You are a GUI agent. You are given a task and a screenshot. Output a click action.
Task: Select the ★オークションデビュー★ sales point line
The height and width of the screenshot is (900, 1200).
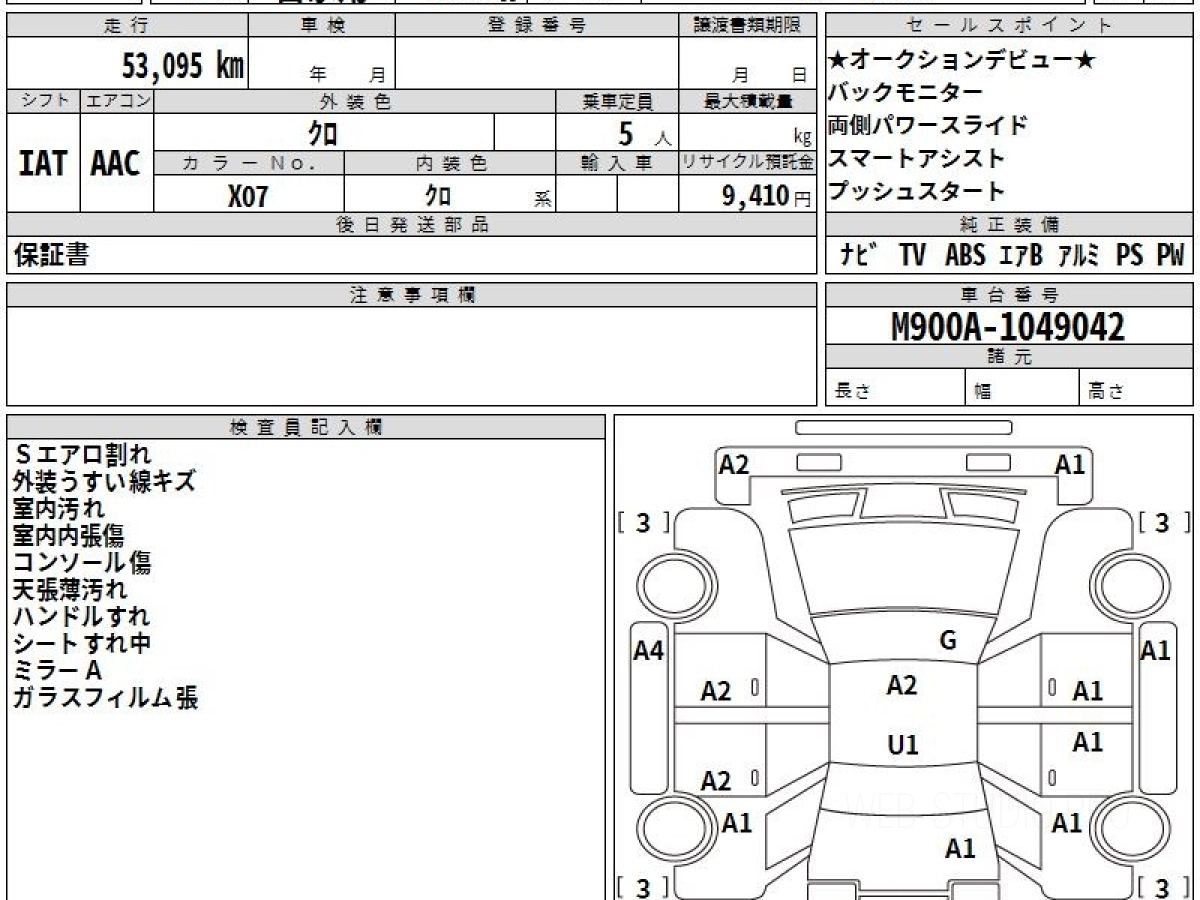coord(963,60)
